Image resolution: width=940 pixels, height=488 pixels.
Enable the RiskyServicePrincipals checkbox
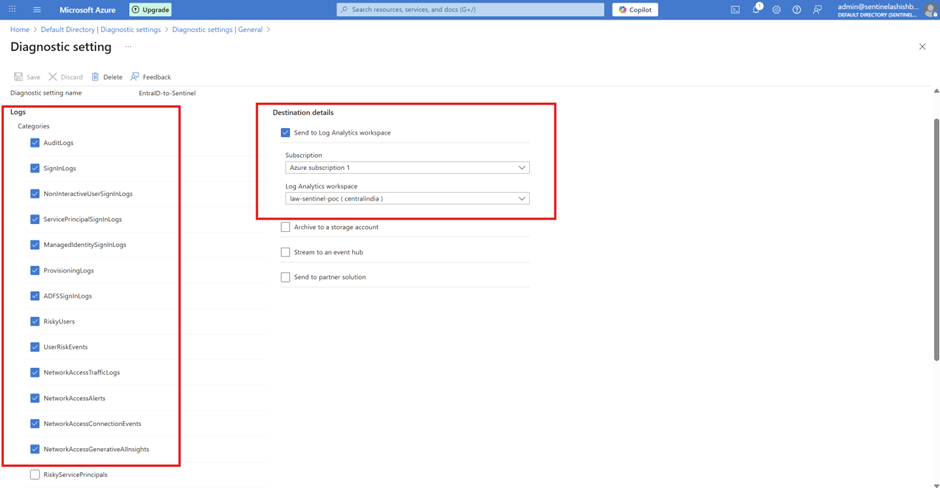pyautogui.click(x=35, y=475)
